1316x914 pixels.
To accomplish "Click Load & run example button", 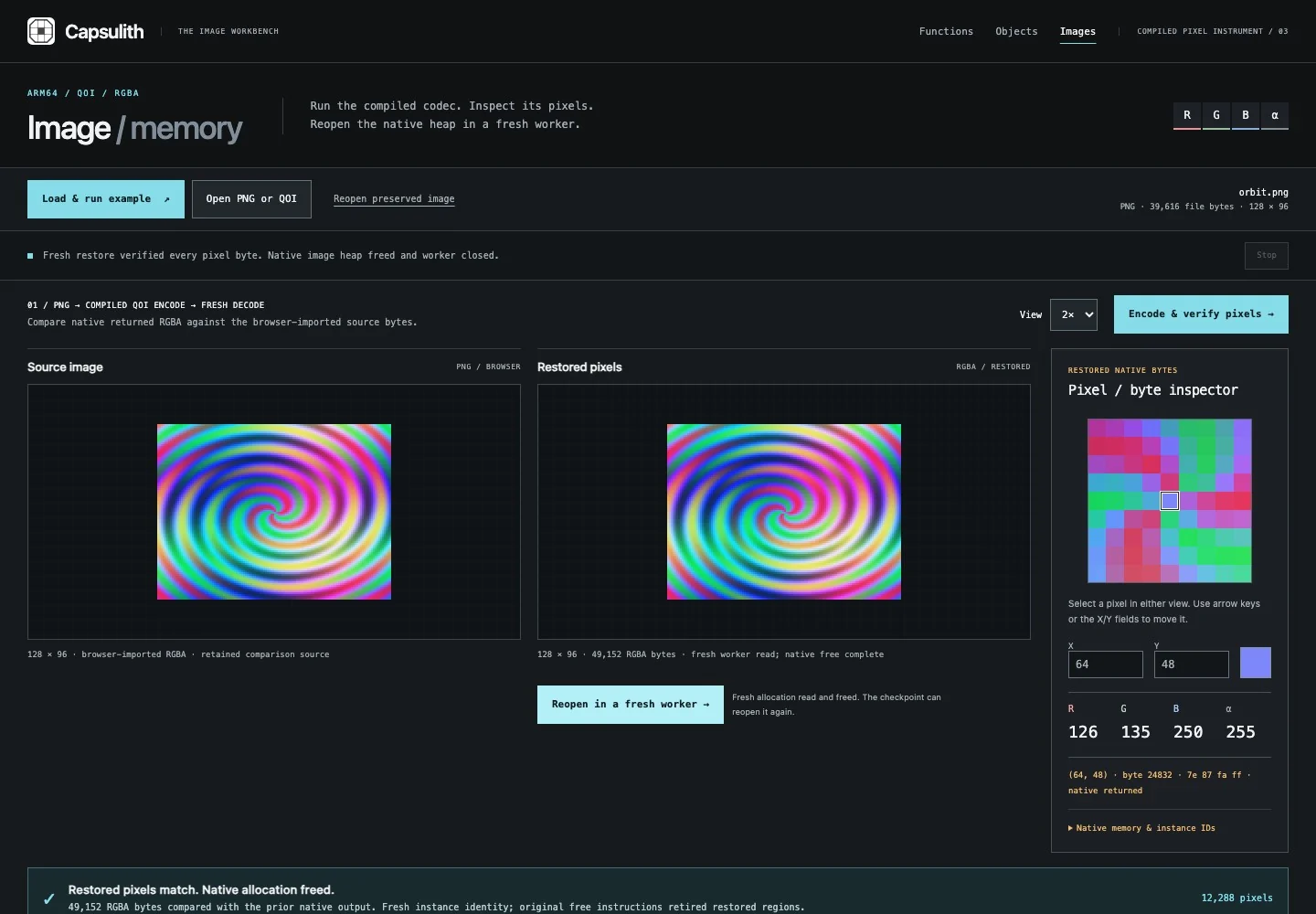I will pyautogui.click(x=106, y=199).
